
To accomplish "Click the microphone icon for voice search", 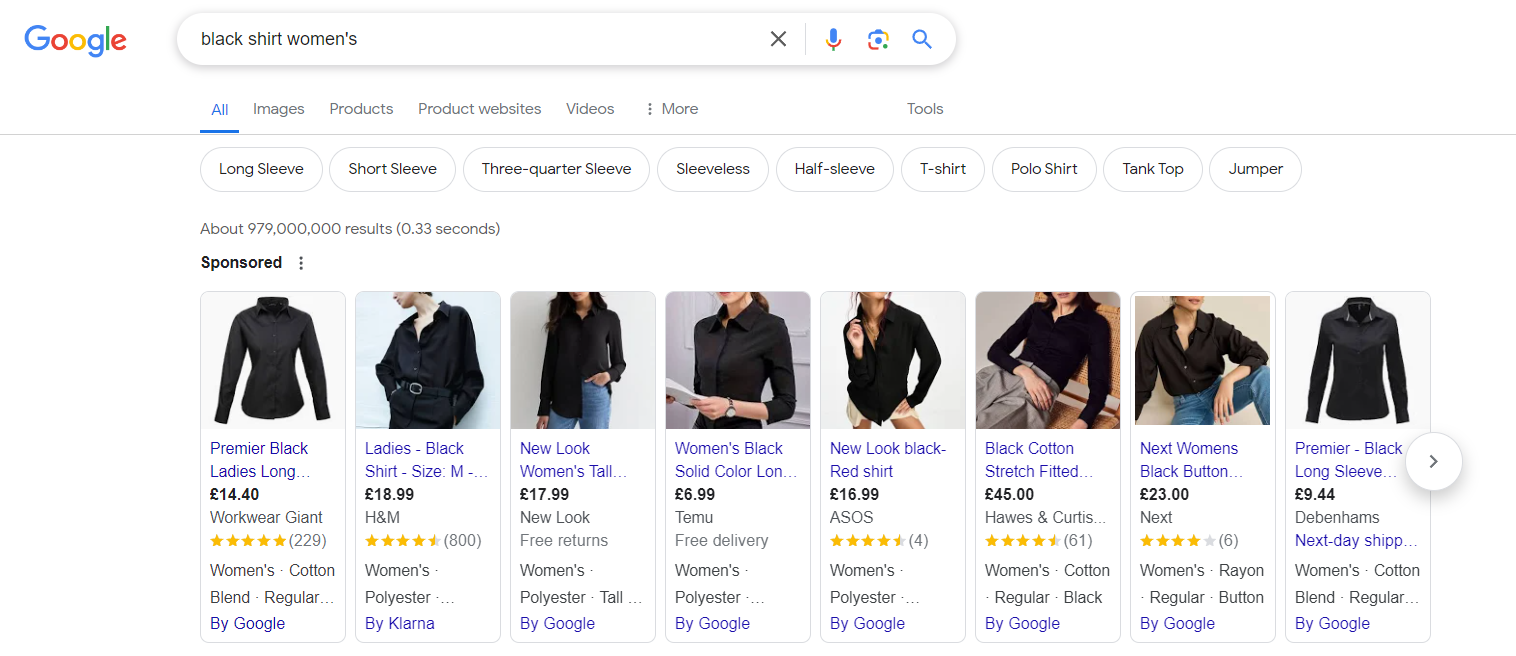I will (833, 38).
